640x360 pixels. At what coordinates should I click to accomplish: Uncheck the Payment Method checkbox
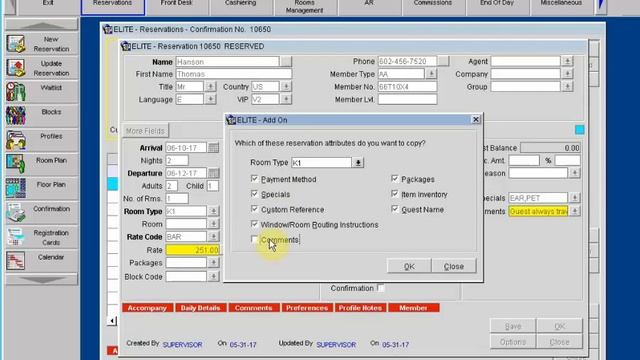254,179
